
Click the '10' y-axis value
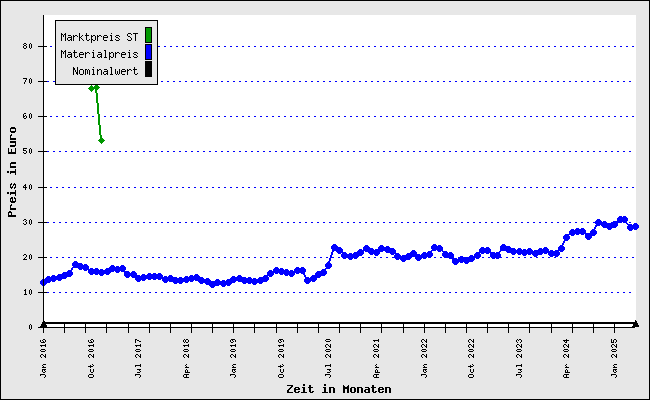pos(27,293)
